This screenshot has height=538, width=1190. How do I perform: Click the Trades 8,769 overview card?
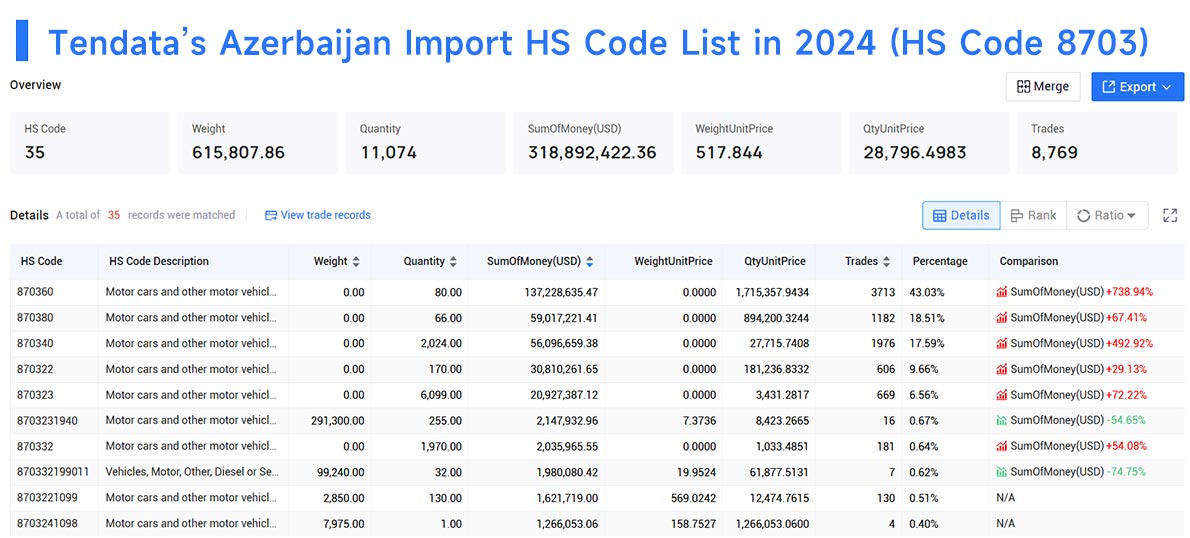pyautogui.click(x=1096, y=143)
